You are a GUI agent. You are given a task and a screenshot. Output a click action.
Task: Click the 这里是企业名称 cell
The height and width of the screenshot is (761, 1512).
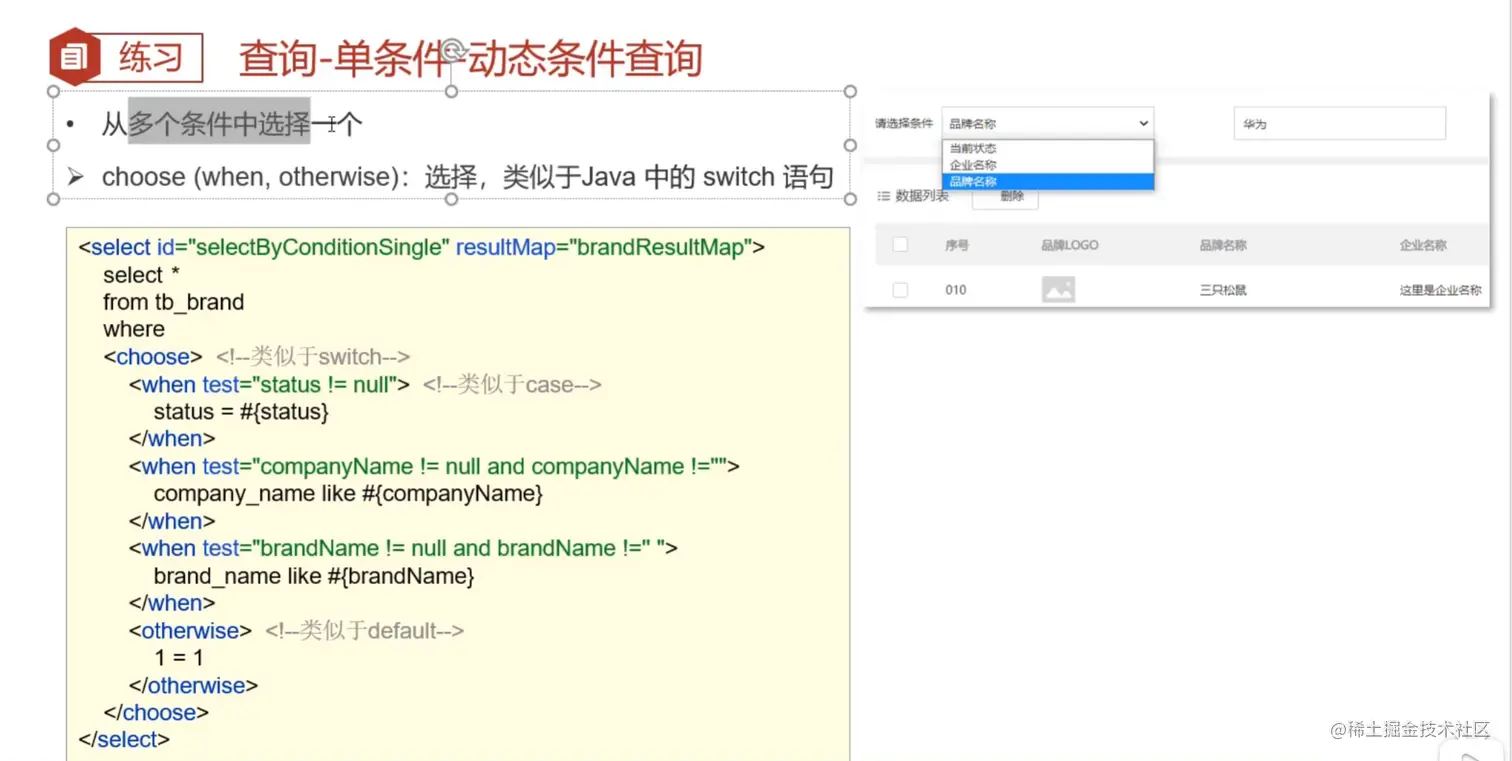[x=1440, y=290]
